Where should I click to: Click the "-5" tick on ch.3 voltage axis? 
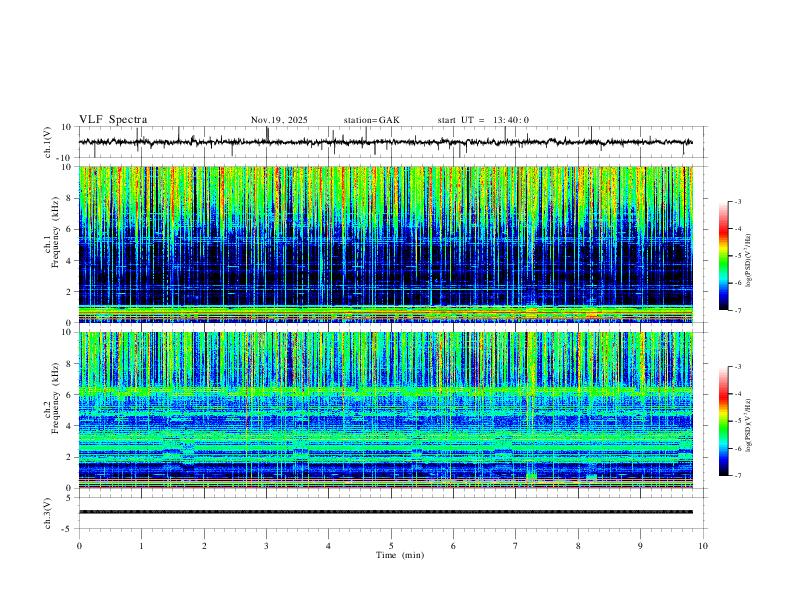(x=68, y=529)
